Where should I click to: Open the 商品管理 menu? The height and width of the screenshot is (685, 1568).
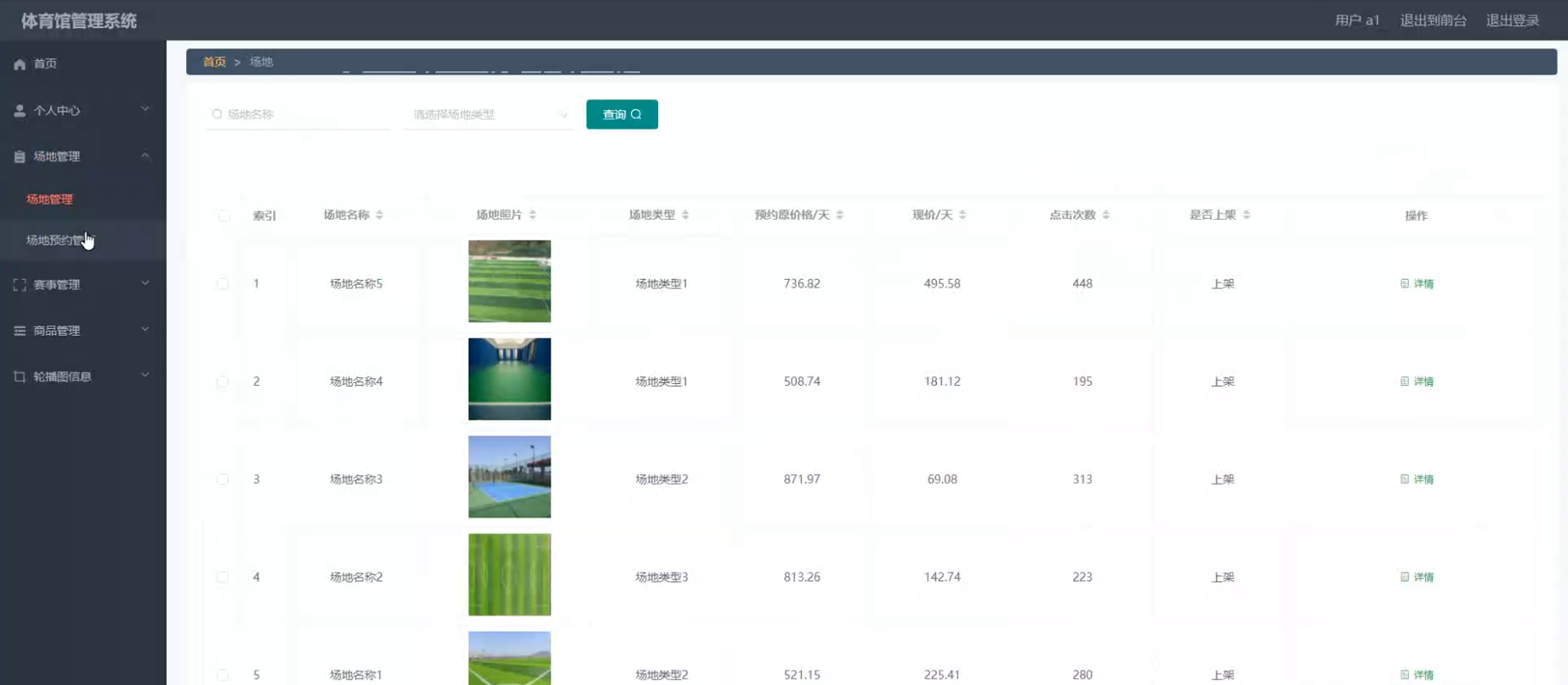click(83, 331)
